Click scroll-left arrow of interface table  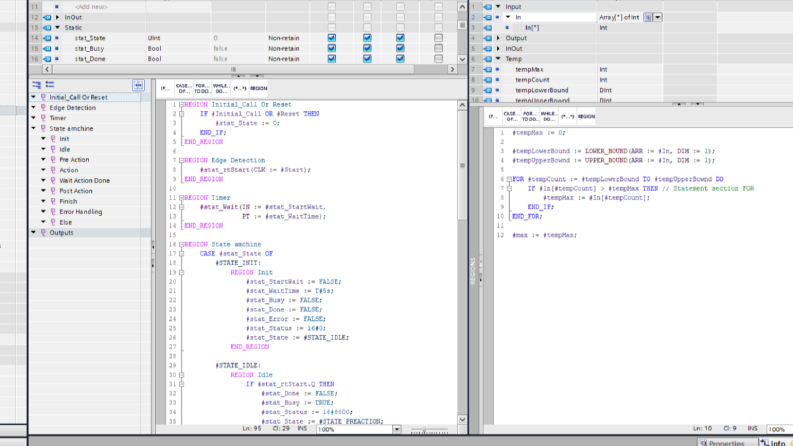click(x=47, y=69)
